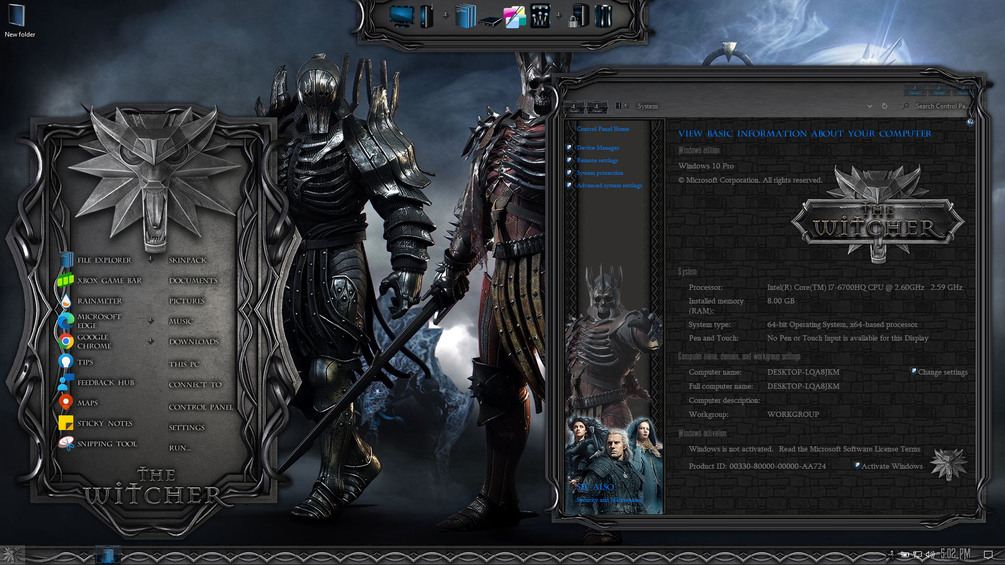Expand Google Chrome jump list arrow
Viewport: 1005px width, 565px height.
[151, 341]
